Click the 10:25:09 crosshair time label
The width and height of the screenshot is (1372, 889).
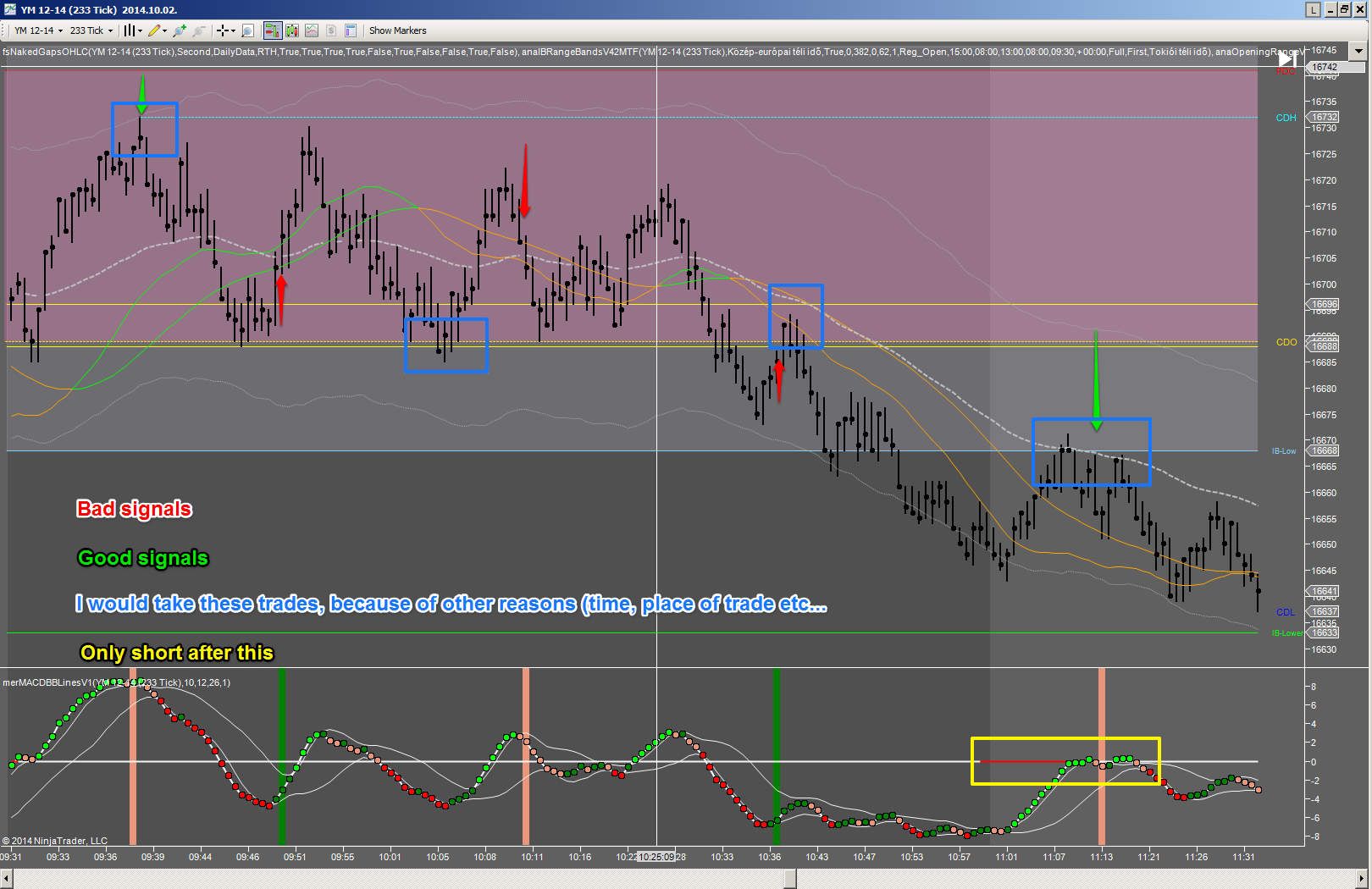click(x=656, y=857)
